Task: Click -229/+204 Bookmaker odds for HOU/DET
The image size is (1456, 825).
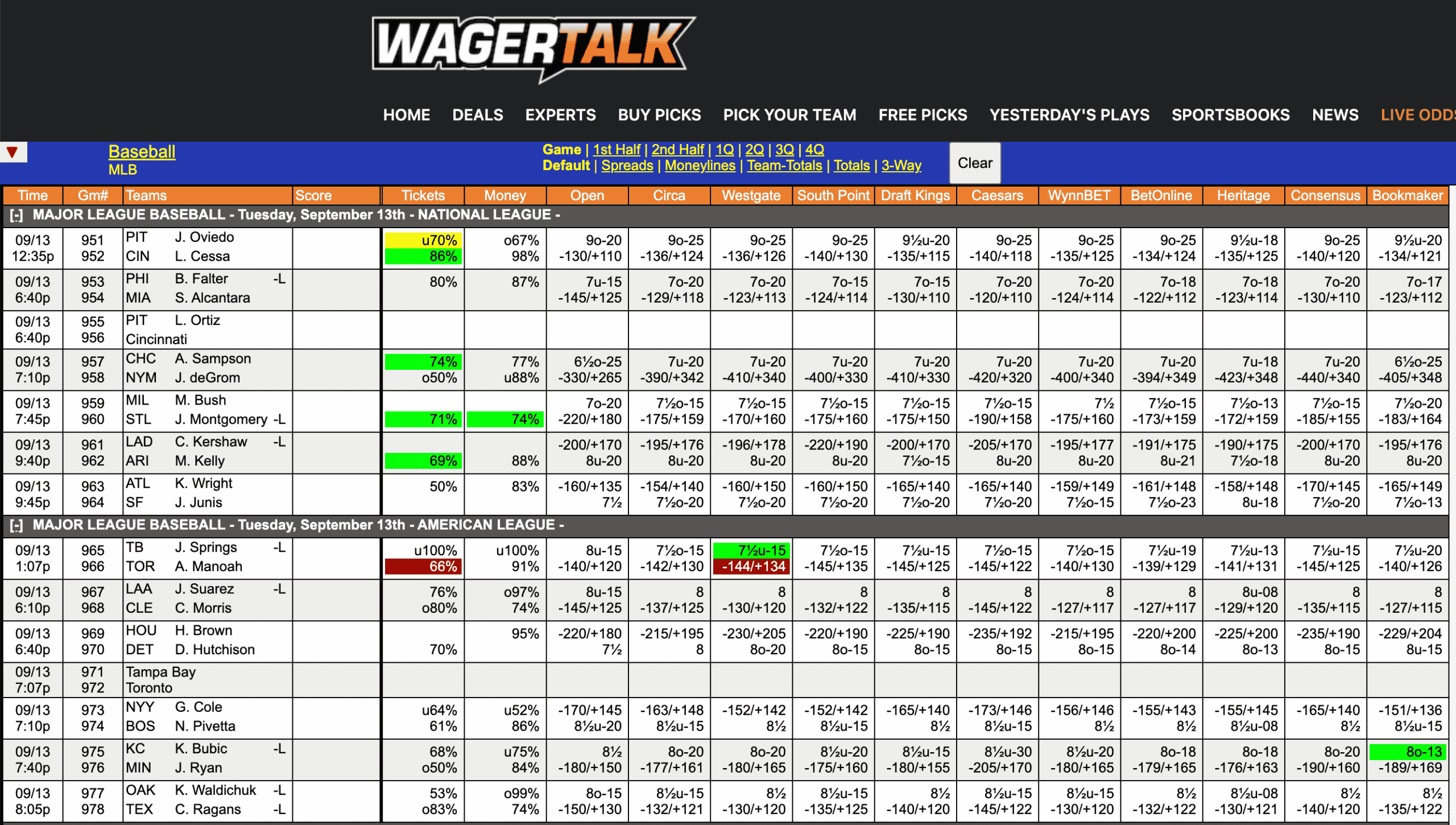Action: click(1410, 633)
